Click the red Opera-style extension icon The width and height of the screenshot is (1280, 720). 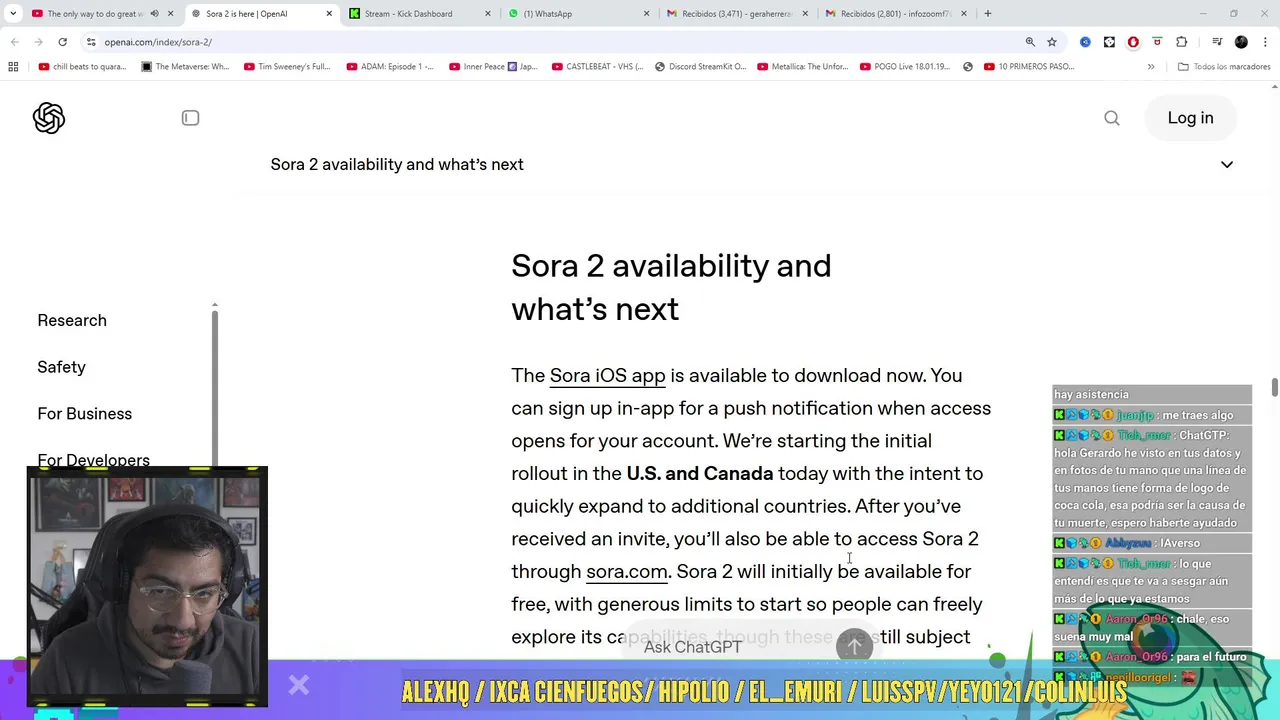[x=1133, y=42]
